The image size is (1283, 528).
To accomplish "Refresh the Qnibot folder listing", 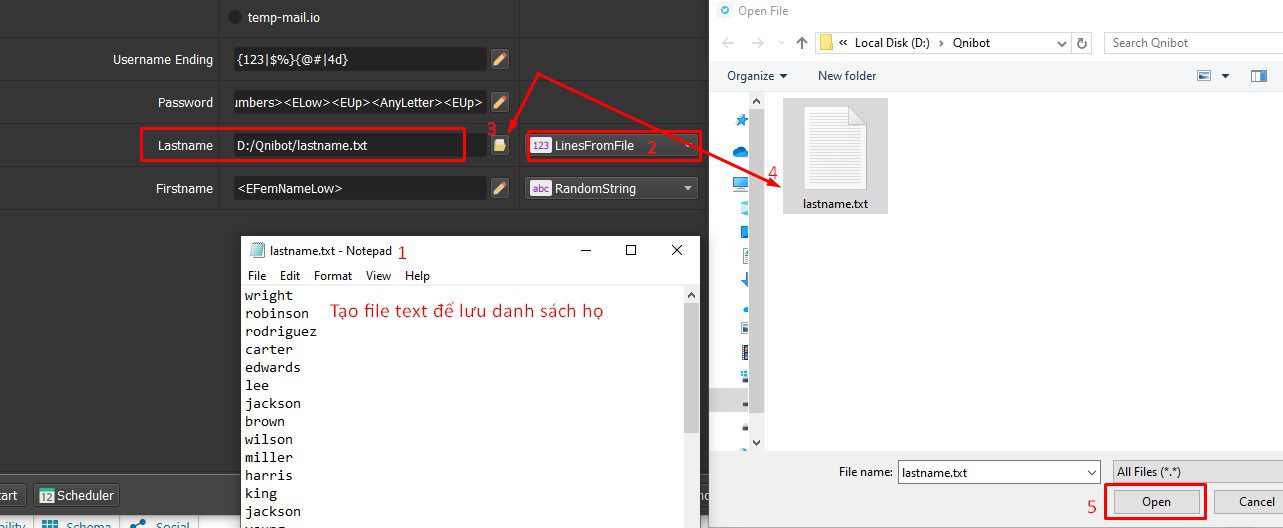I will (1081, 43).
